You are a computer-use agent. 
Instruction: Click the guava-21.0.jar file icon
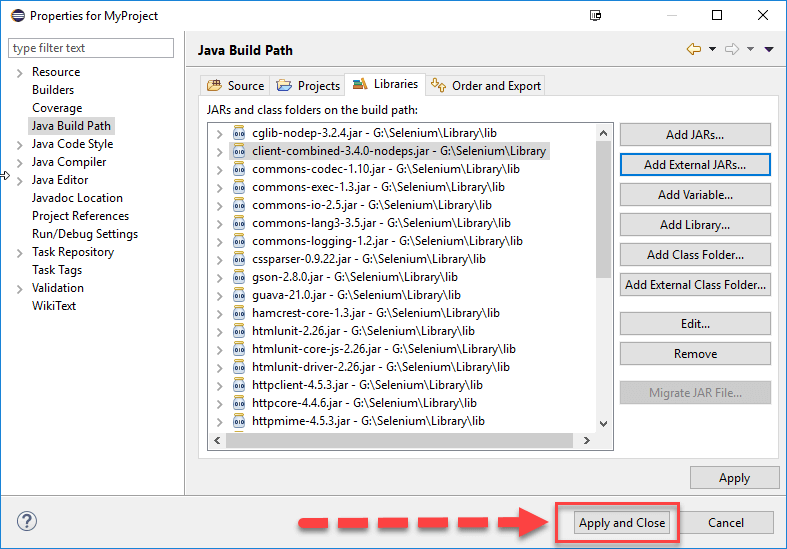pos(239,295)
